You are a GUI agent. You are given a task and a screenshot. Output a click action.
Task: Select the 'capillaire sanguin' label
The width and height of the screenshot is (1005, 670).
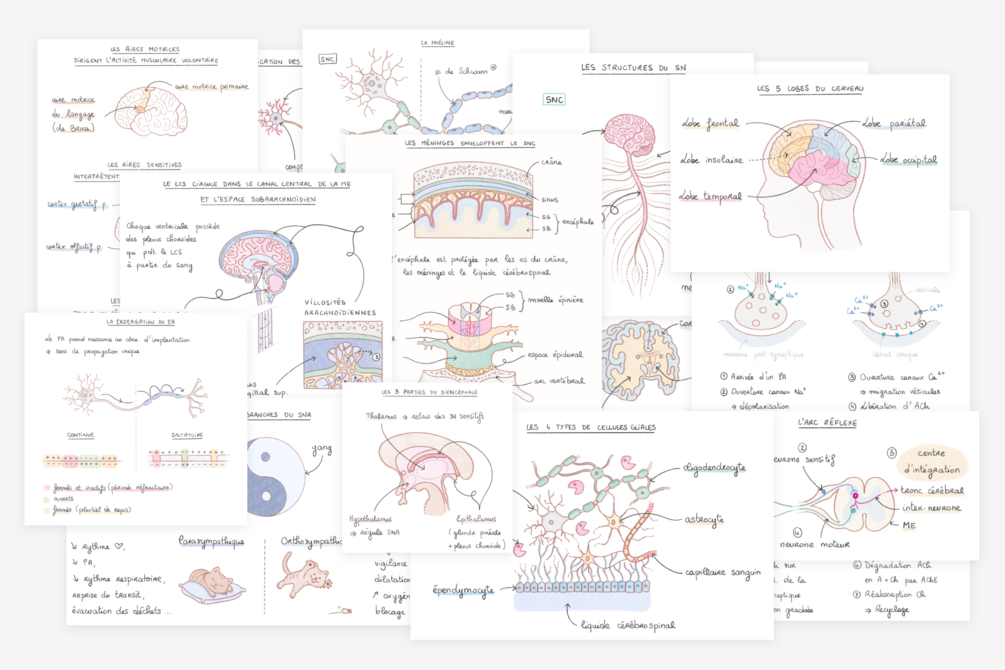coord(722,571)
